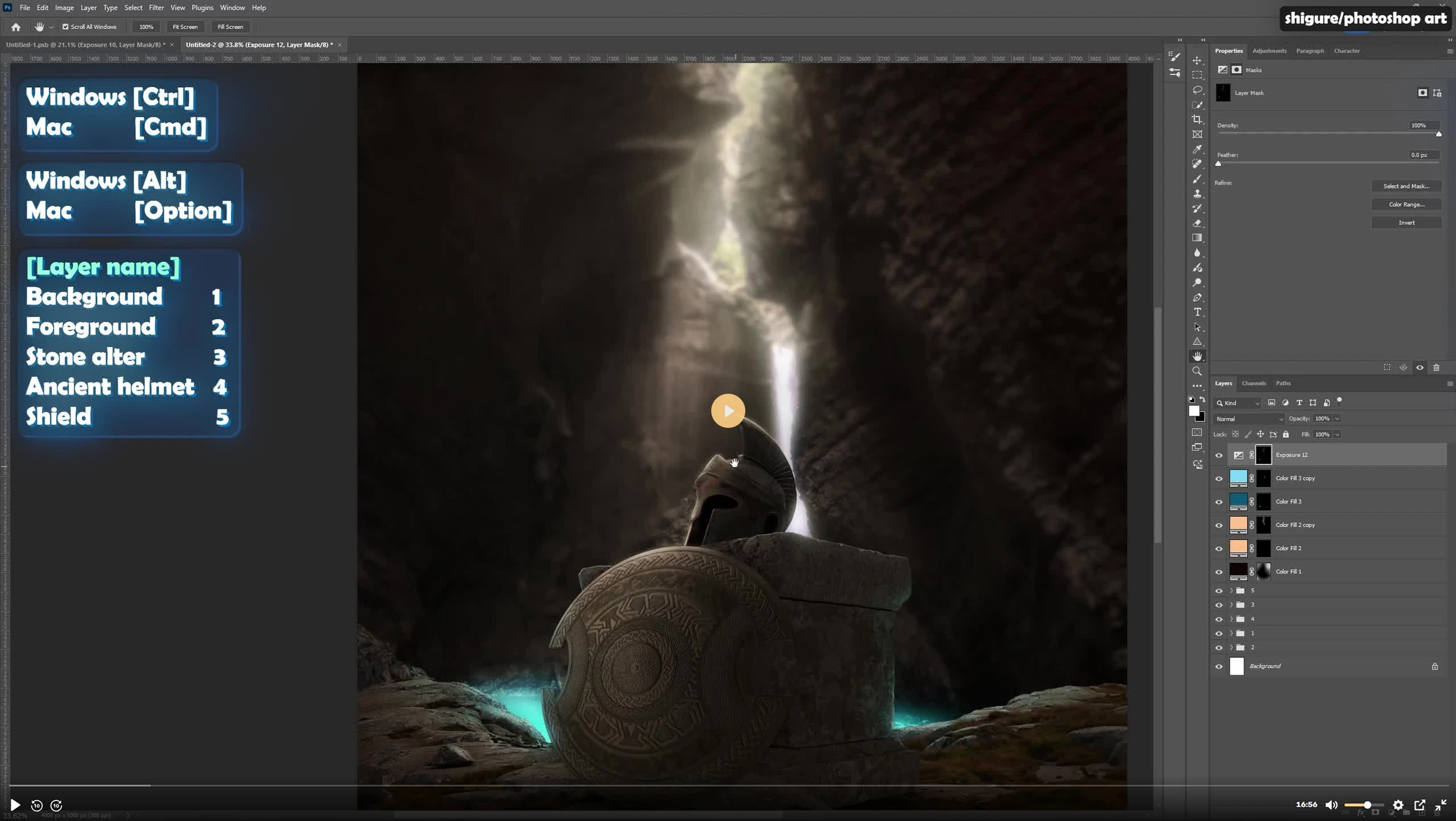Click the Home icon in options bar
Screen dimensions: 1456x821
tap(16, 27)
